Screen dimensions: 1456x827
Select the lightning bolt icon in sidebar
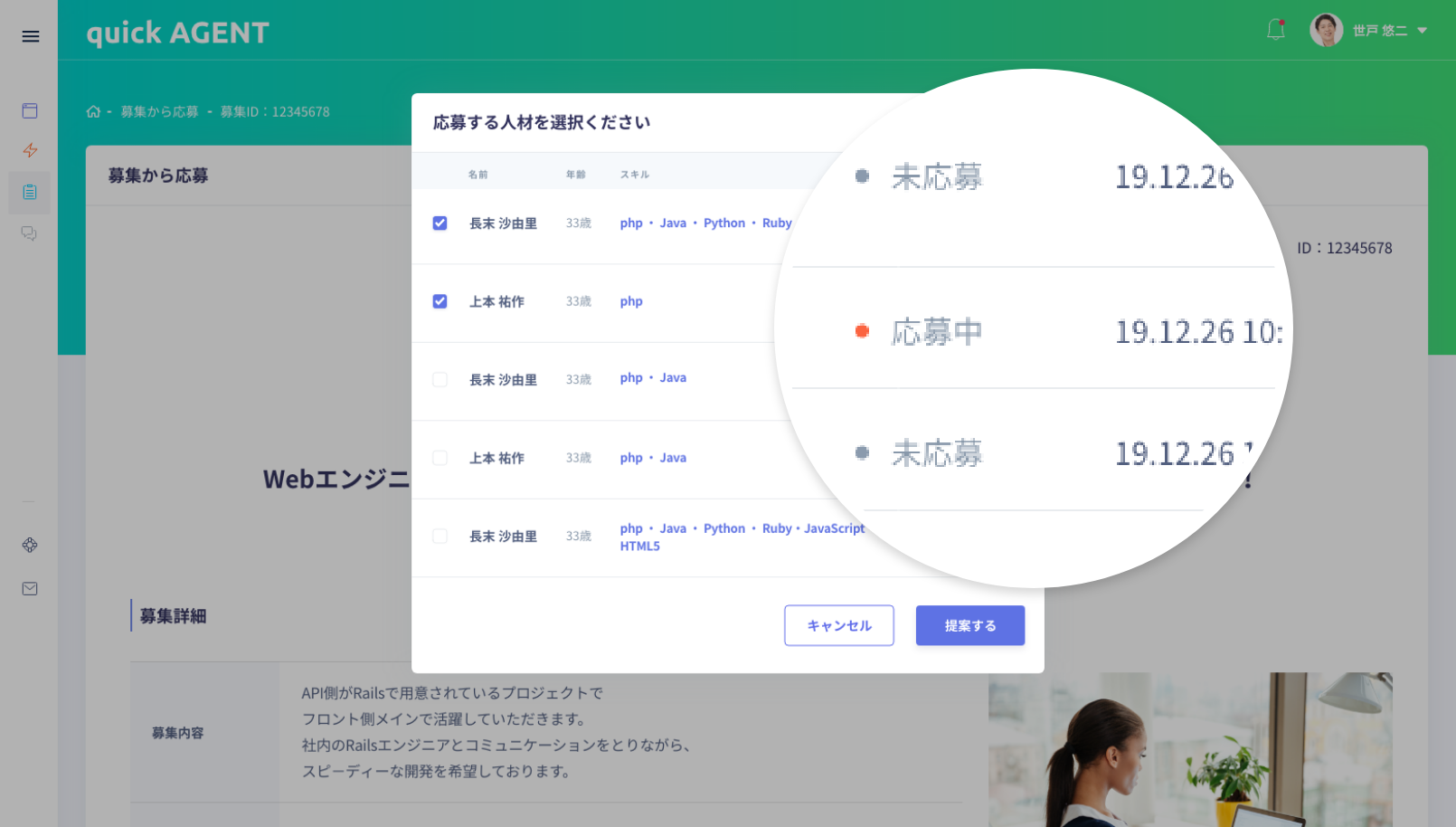(x=30, y=151)
